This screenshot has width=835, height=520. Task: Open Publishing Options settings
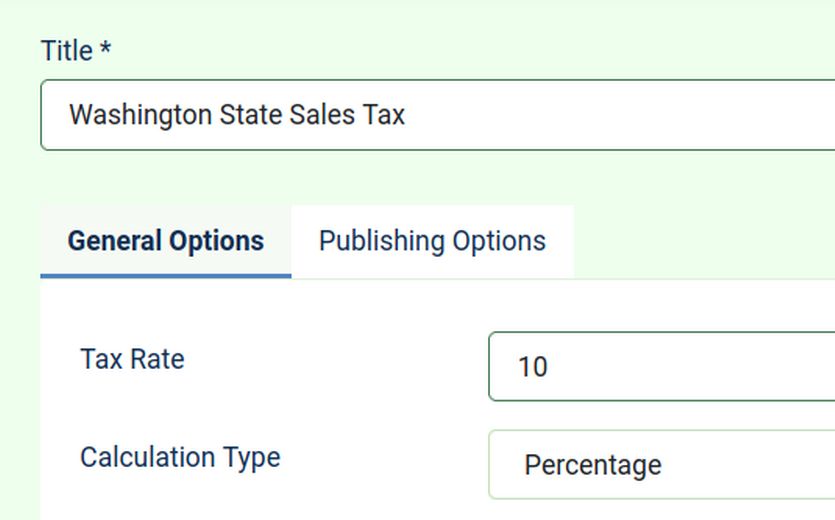click(432, 241)
